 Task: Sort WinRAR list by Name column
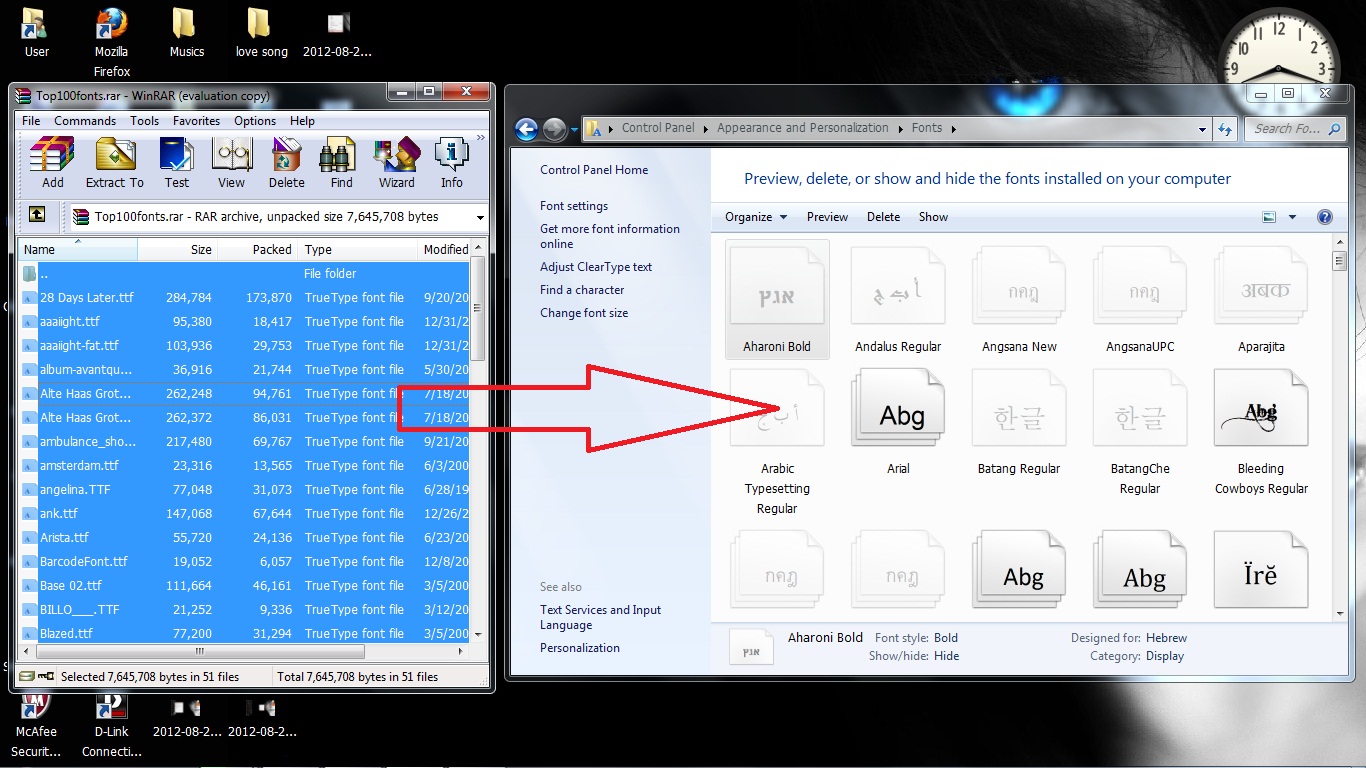click(x=77, y=249)
